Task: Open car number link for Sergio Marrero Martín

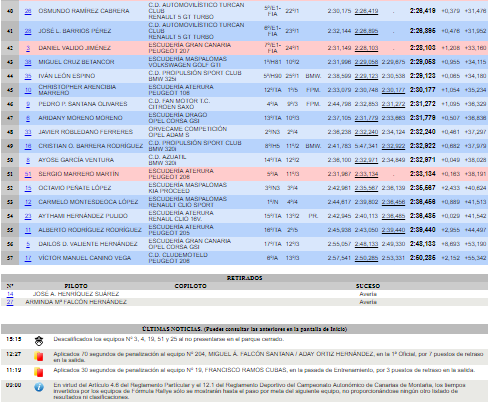Action: coord(28,174)
